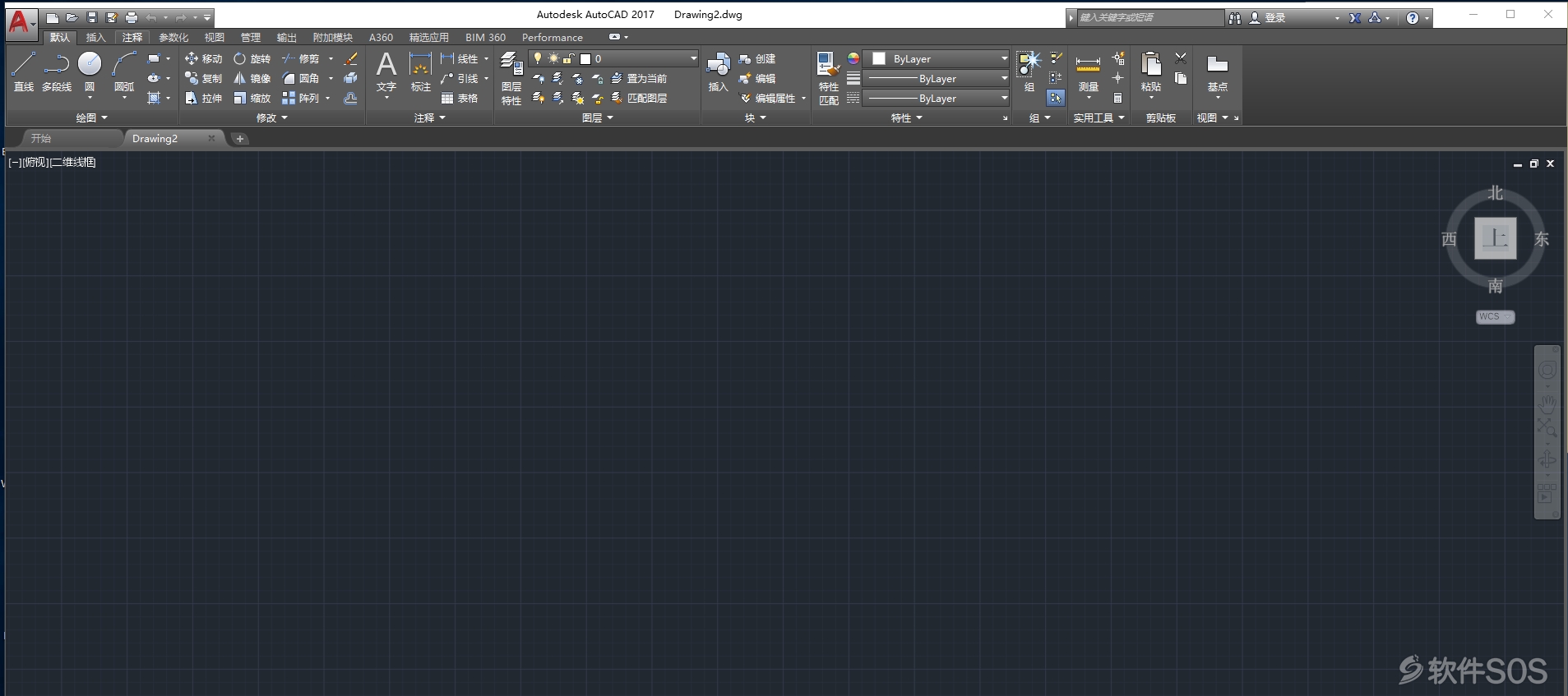This screenshot has height=696, width=1568.
Task: Click the 阵列 (Array) tool
Action: pos(301,98)
